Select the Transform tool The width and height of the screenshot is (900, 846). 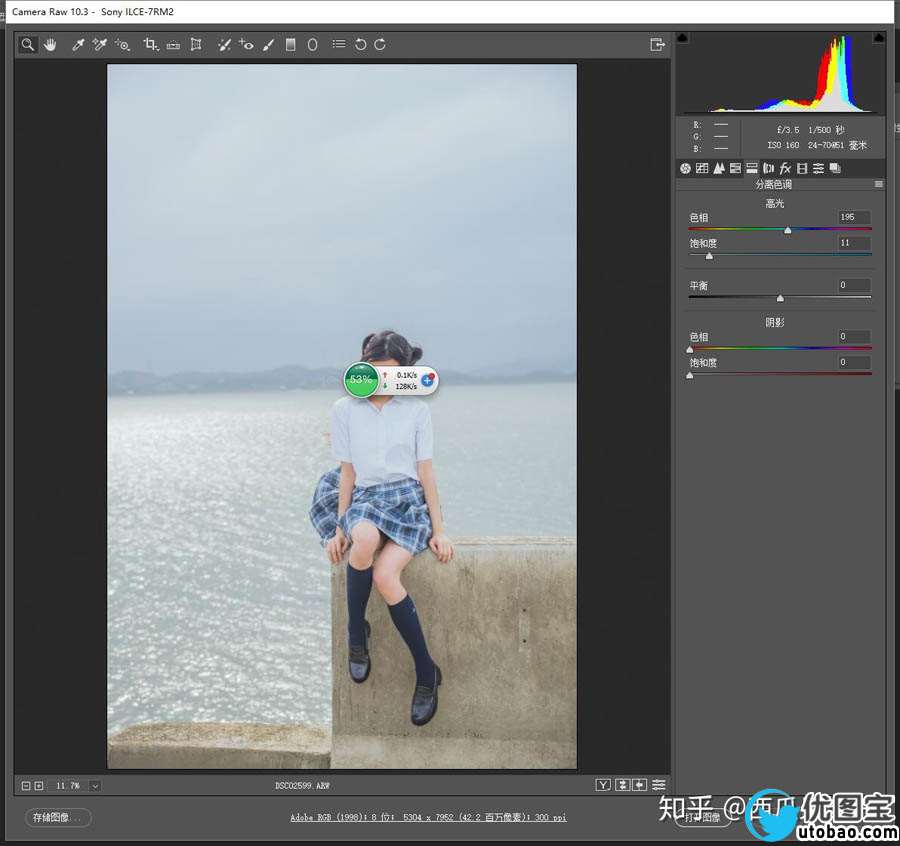[x=196, y=44]
